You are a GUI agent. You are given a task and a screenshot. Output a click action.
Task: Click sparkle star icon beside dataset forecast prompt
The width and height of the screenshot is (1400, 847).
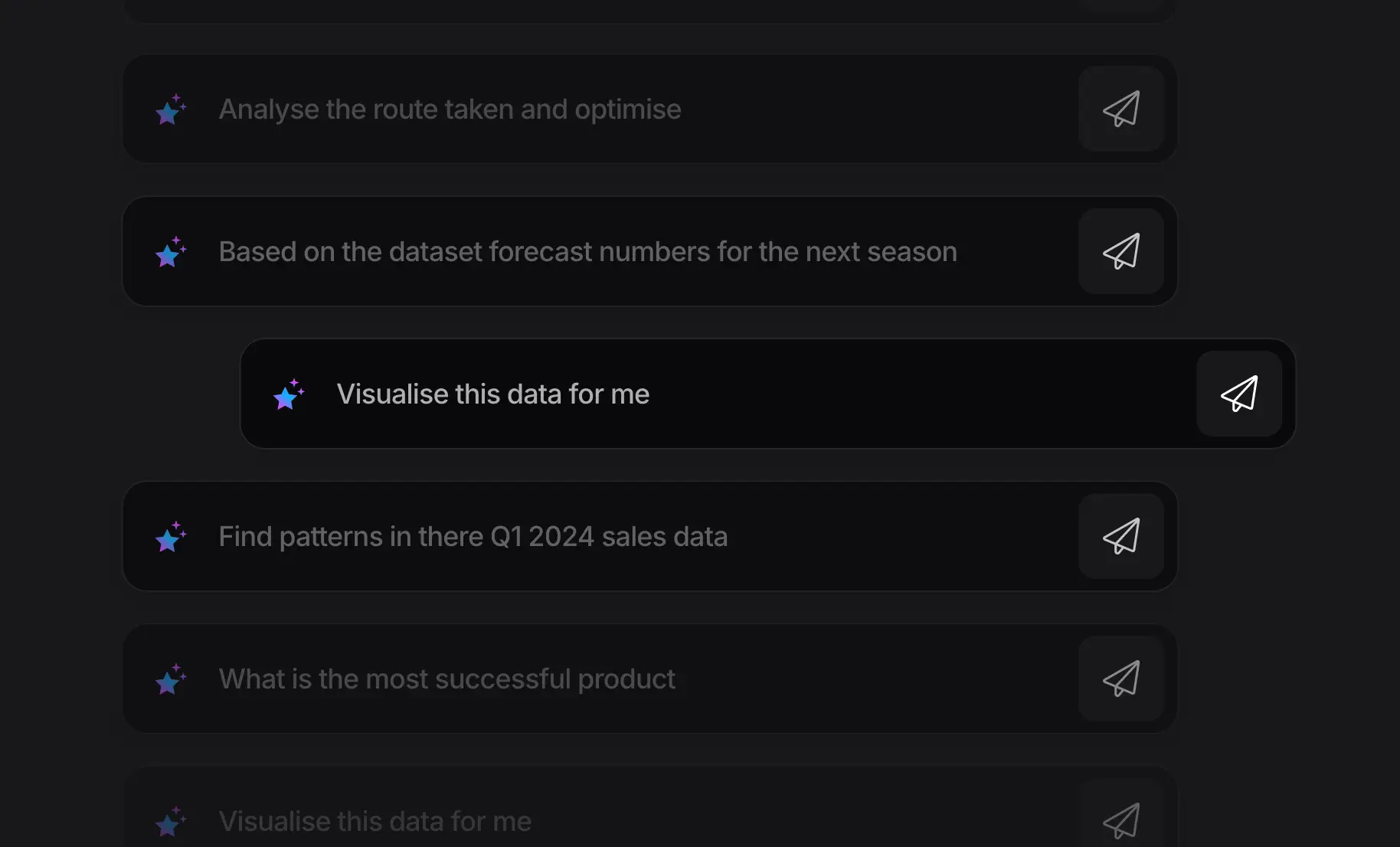(x=170, y=252)
